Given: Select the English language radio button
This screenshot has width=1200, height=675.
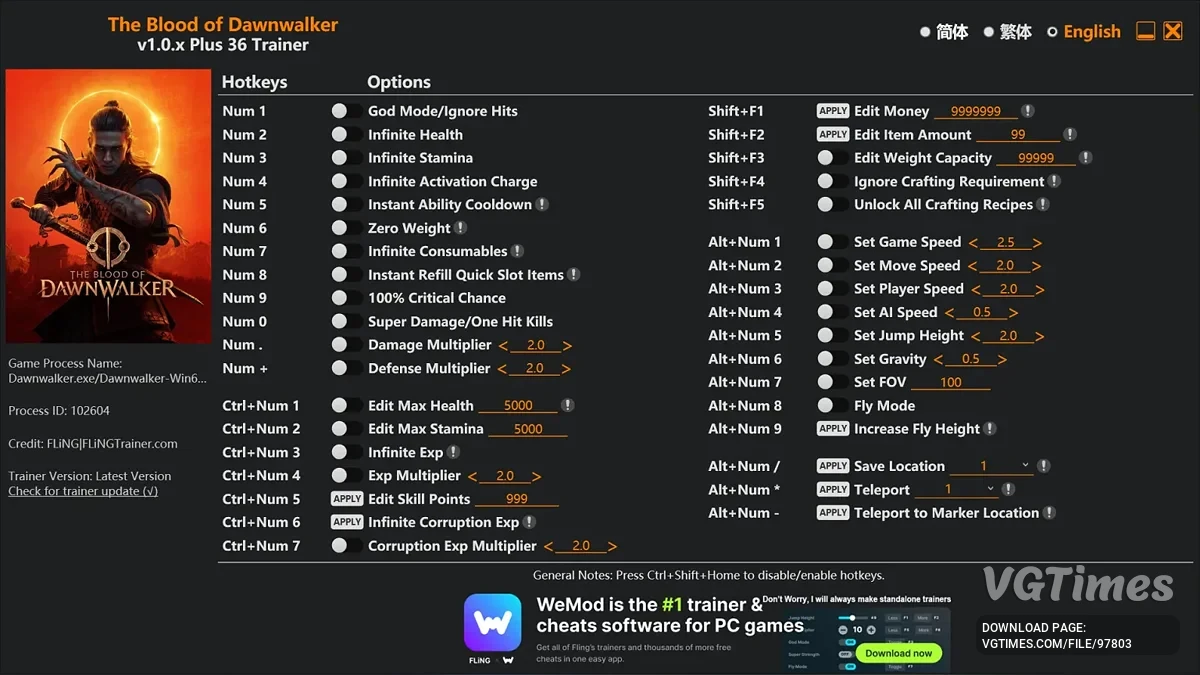Looking at the screenshot, I should [x=1052, y=32].
